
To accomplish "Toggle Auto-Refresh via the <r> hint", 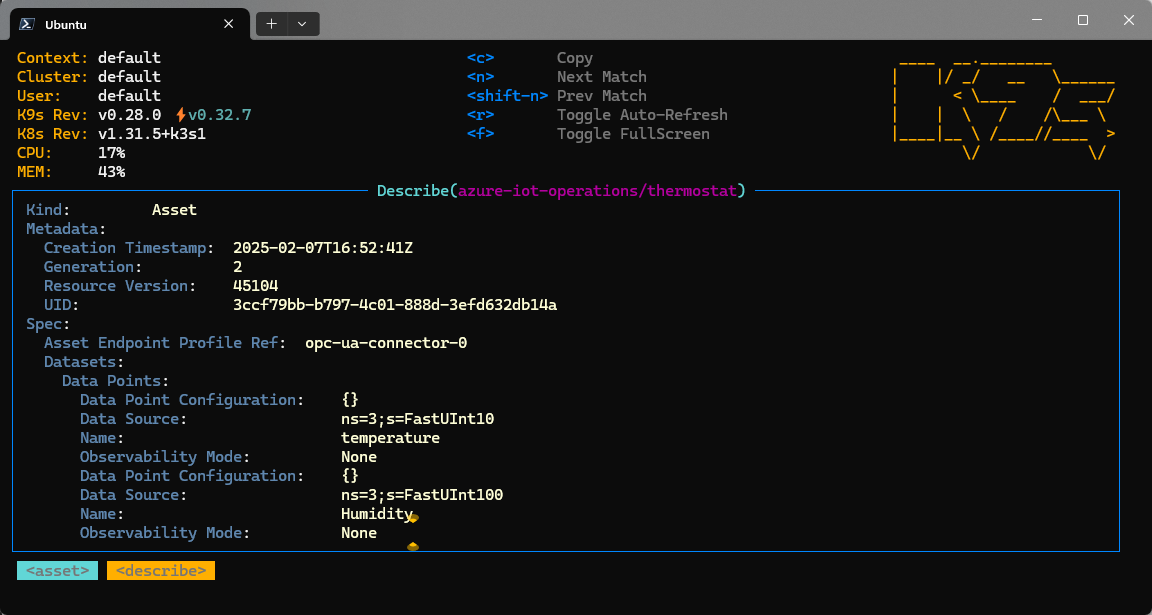I will pos(480,114).
